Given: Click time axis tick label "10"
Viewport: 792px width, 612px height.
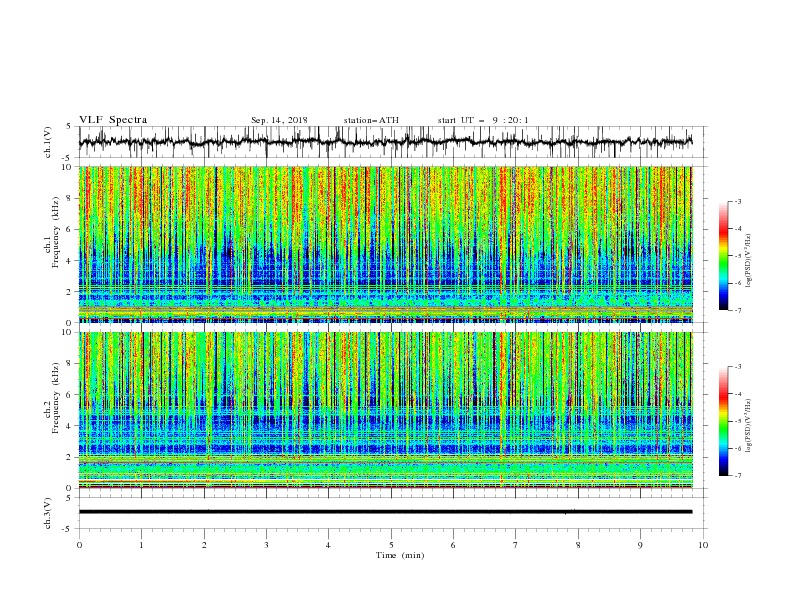Looking at the screenshot, I should [x=703, y=545].
